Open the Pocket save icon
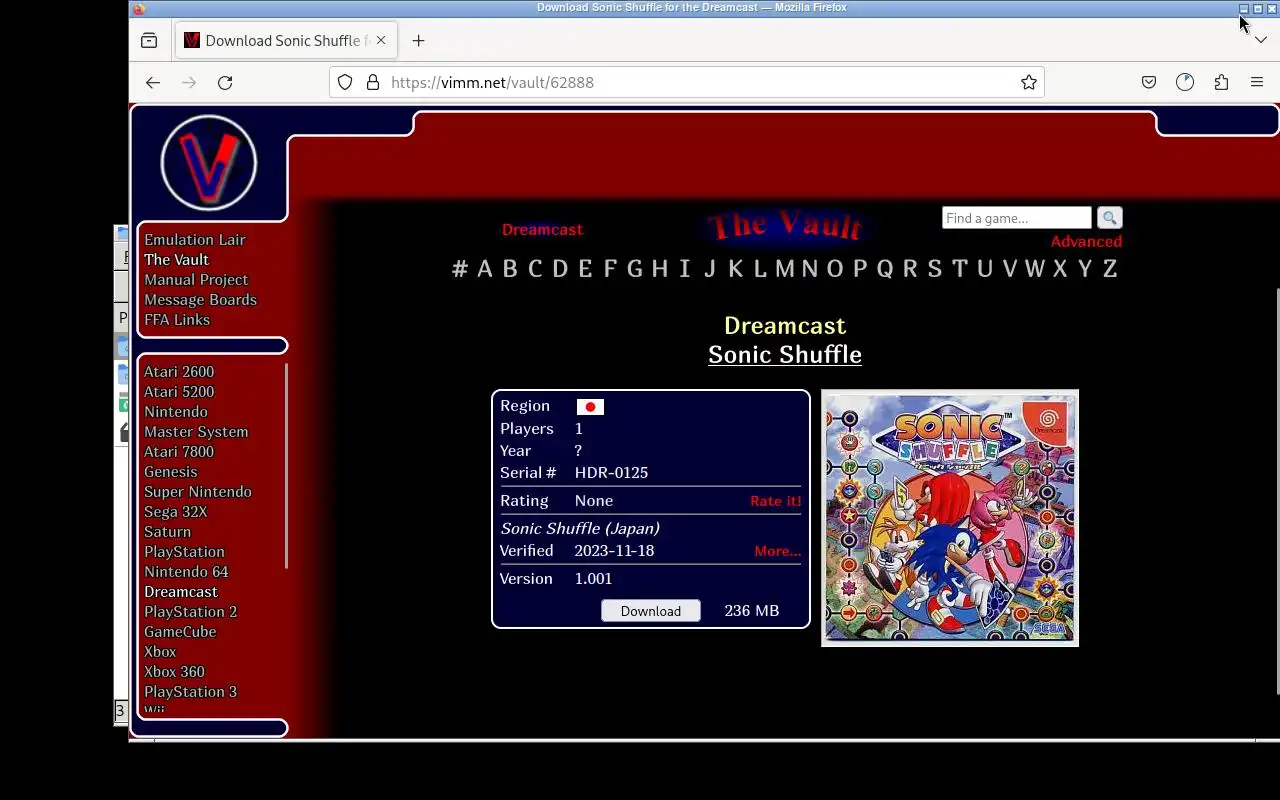Image resolution: width=1280 pixels, height=800 pixels. pos(1149,82)
